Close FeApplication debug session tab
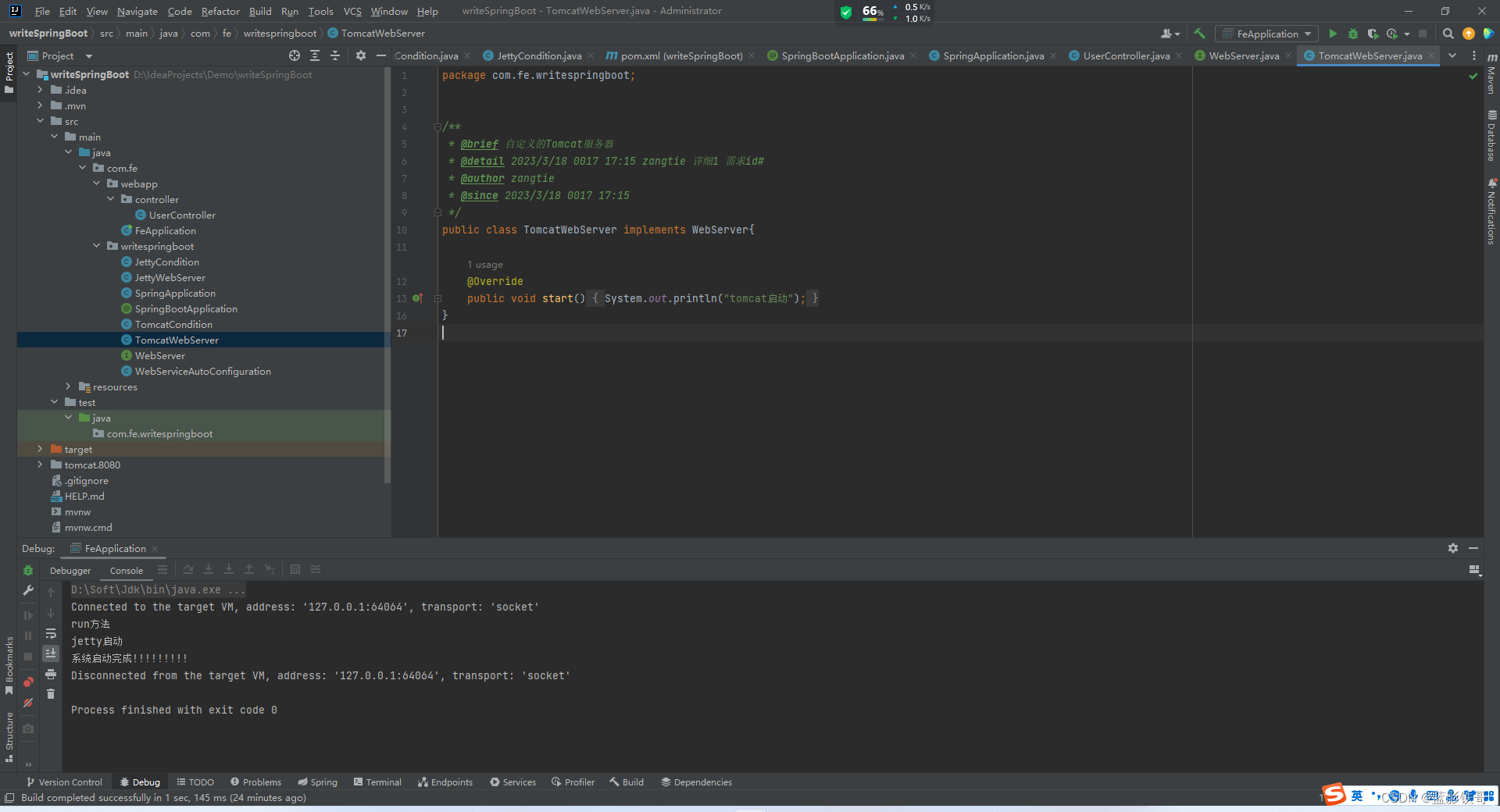The height and width of the screenshot is (812, 1500). 155,548
